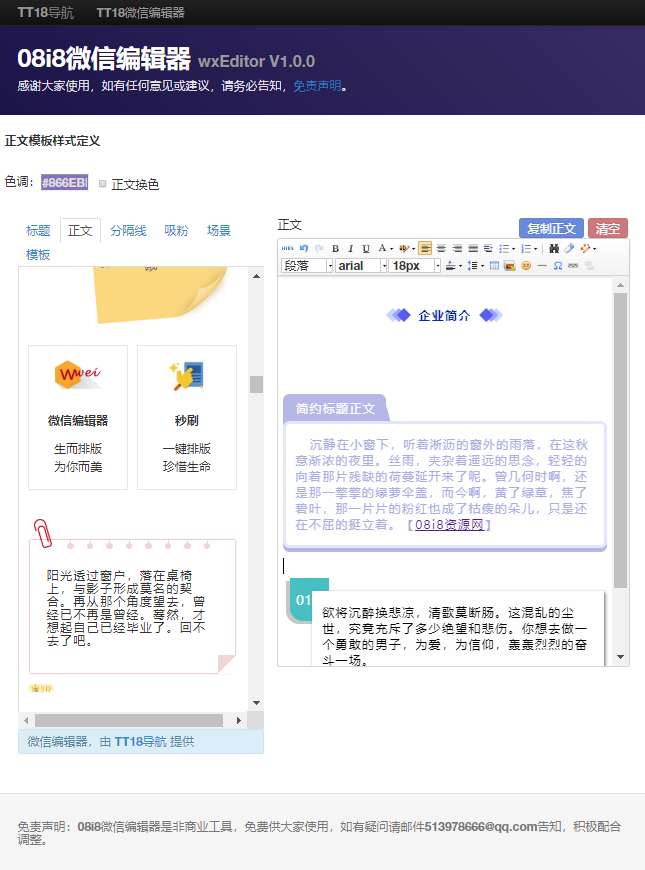Image resolution: width=645 pixels, height=870 pixels.
Task: Insert an ordered numbered list
Action: (526, 249)
